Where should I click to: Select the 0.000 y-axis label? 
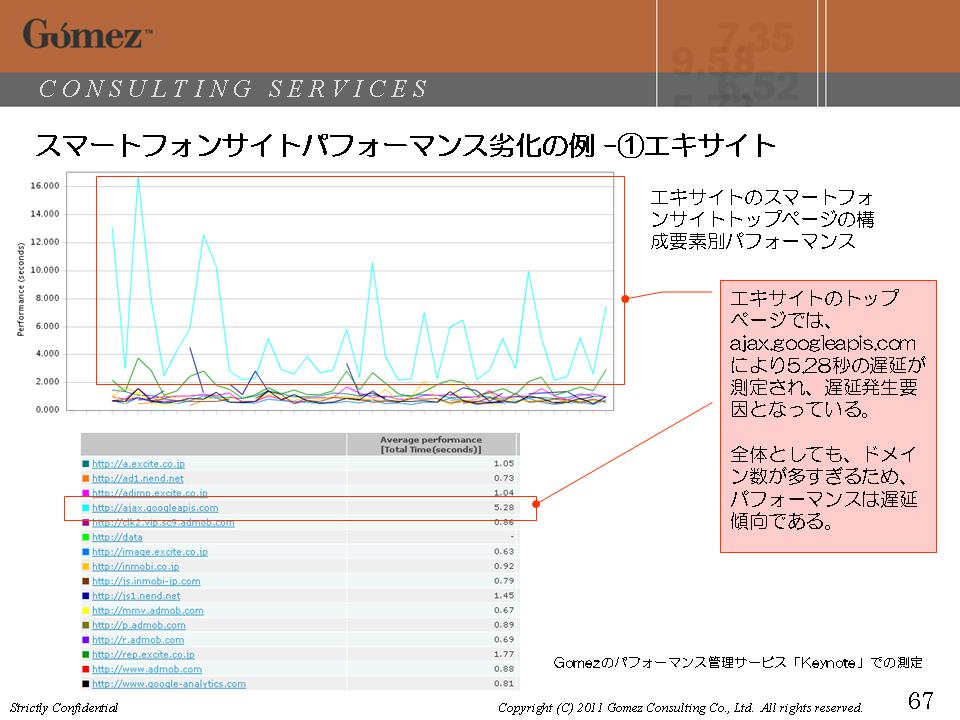[x=47, y=410]
